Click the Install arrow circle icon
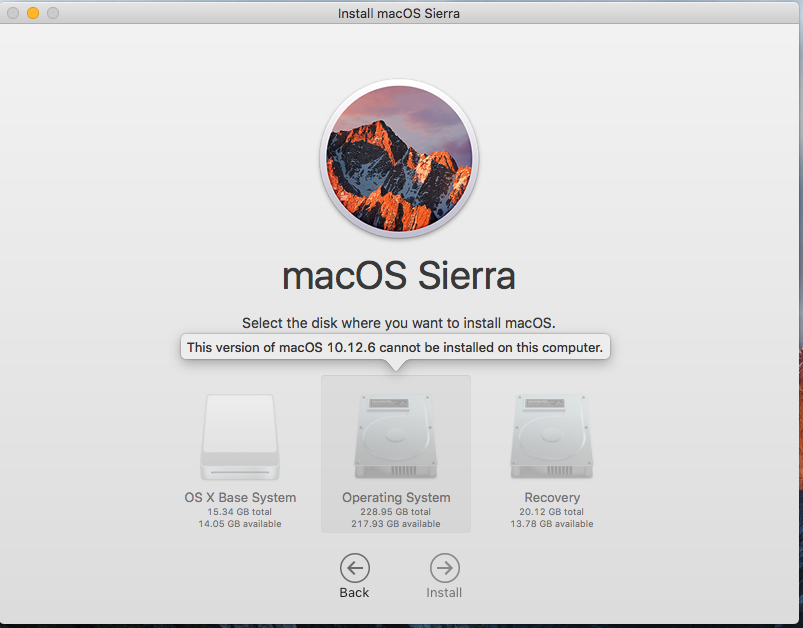This screenshot has height=628, width=803. point(444,568)
